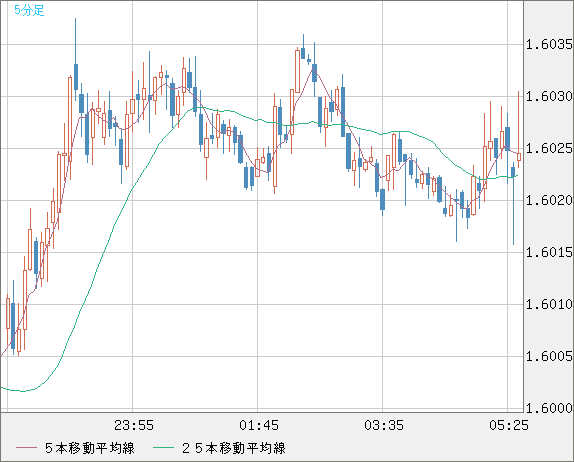Click the 1.6035 price axis label
Image resolution: width=574 pixels, height=462 pixels.
click(549, 45)
